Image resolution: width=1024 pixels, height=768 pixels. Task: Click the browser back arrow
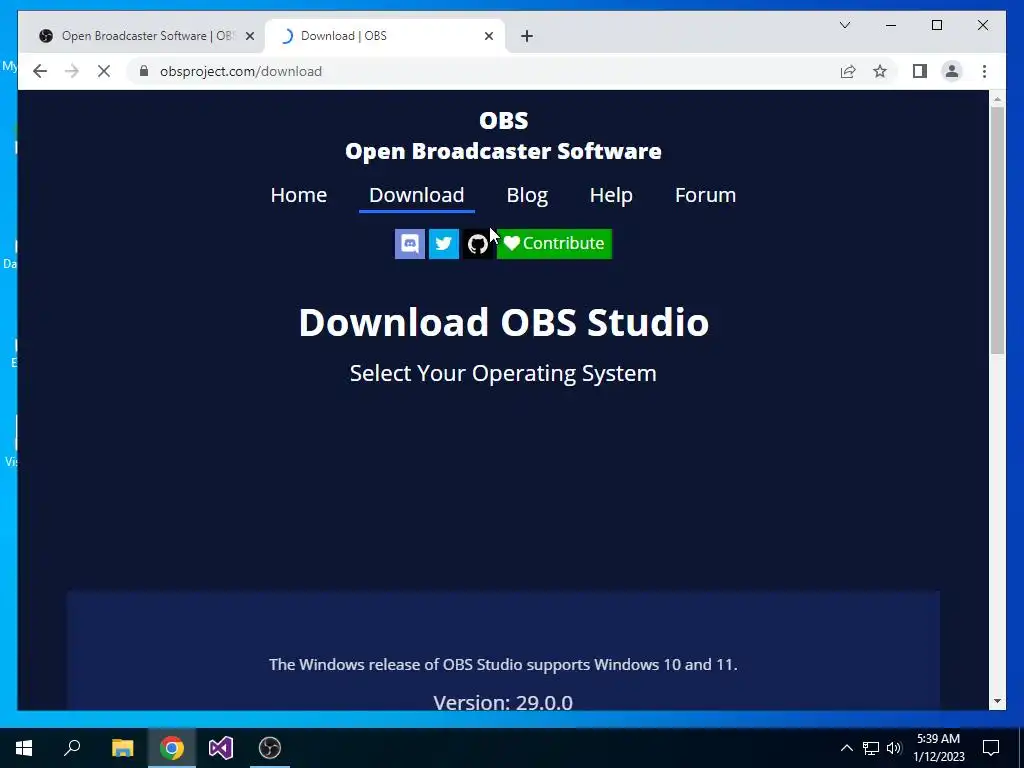tap(40, 71)
